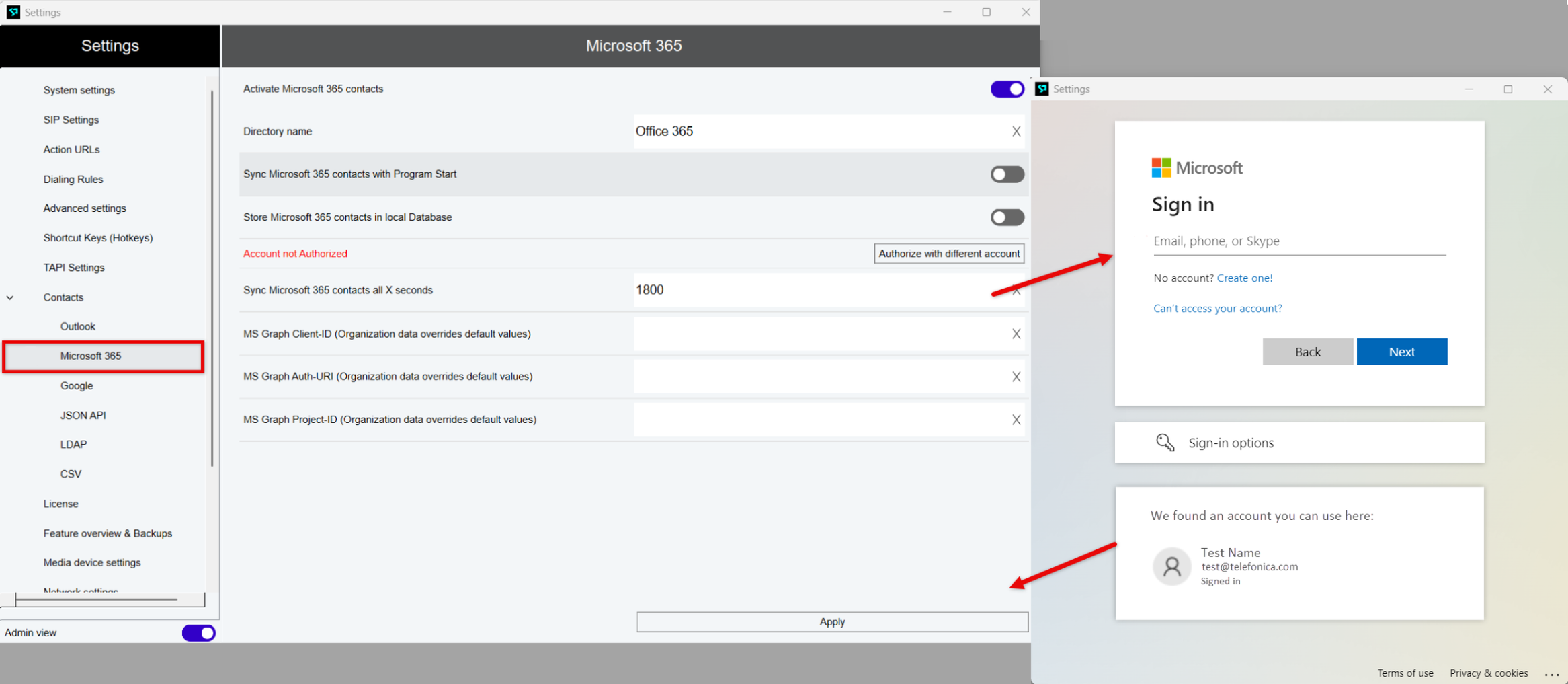Select Contacts in the sidebar

click(63, 297)
